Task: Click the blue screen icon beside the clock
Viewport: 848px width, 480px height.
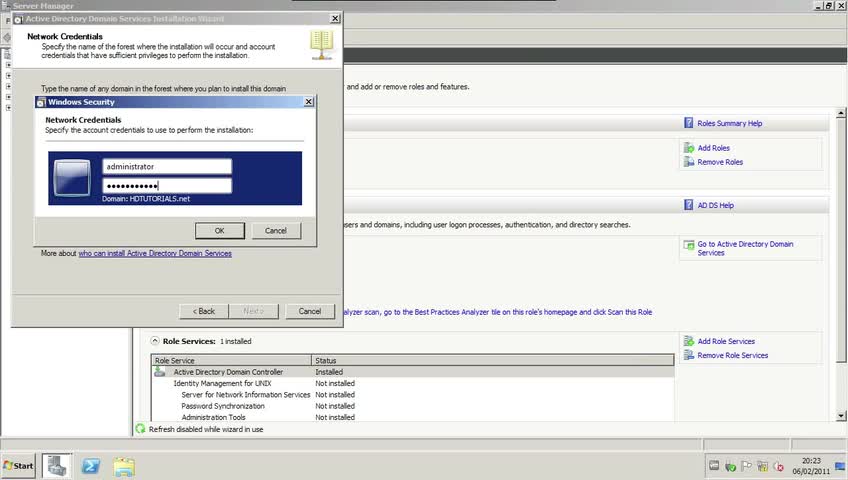Action: (840, 466)
